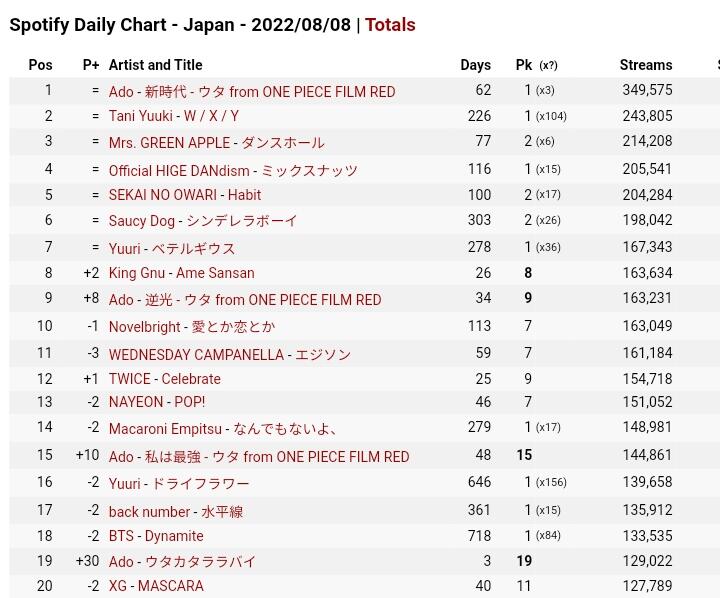
Task: Open XG artist link
Action: 118,586
